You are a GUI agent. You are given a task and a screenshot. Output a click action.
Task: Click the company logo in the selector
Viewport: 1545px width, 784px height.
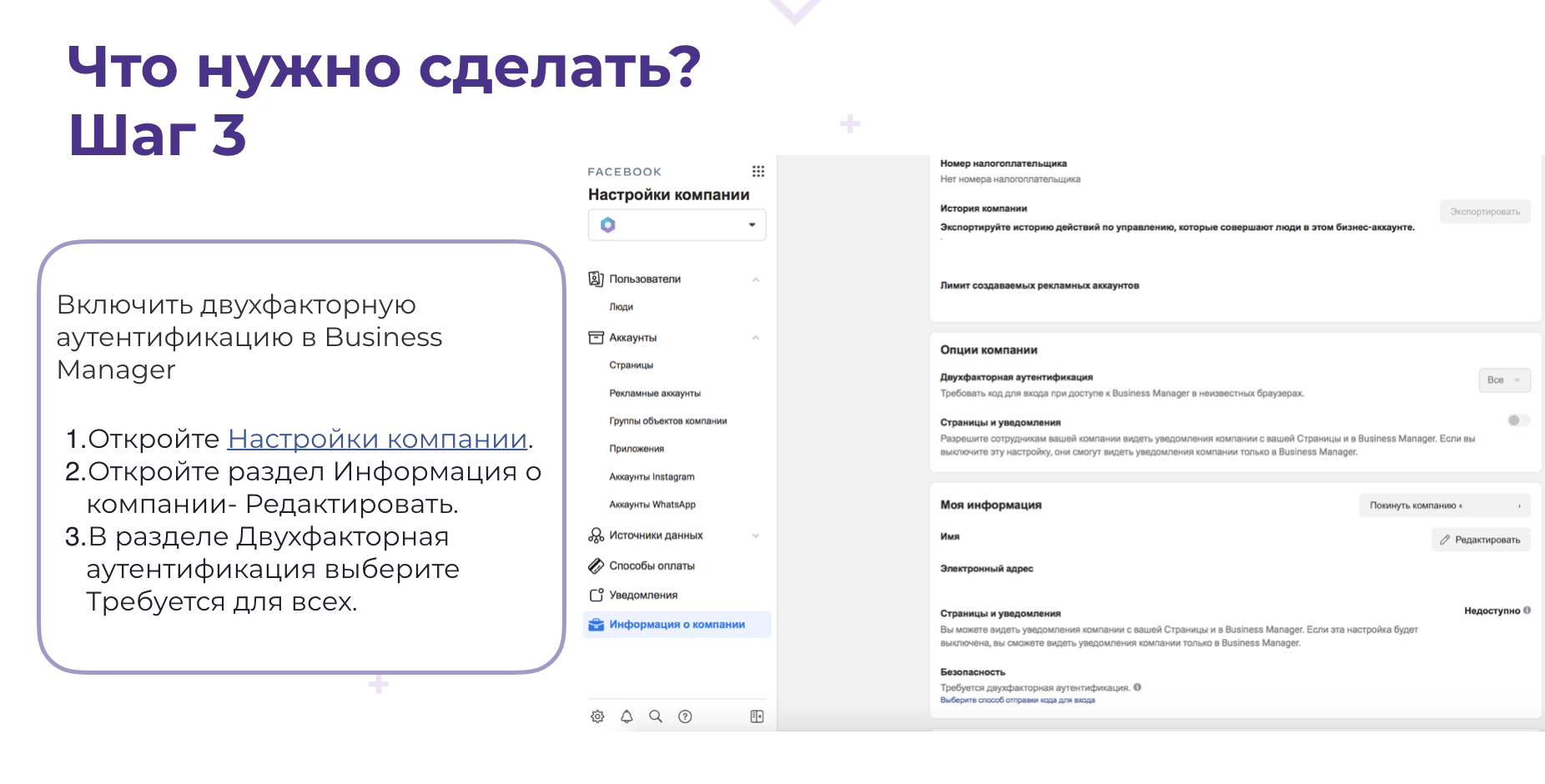coord(608,224)
